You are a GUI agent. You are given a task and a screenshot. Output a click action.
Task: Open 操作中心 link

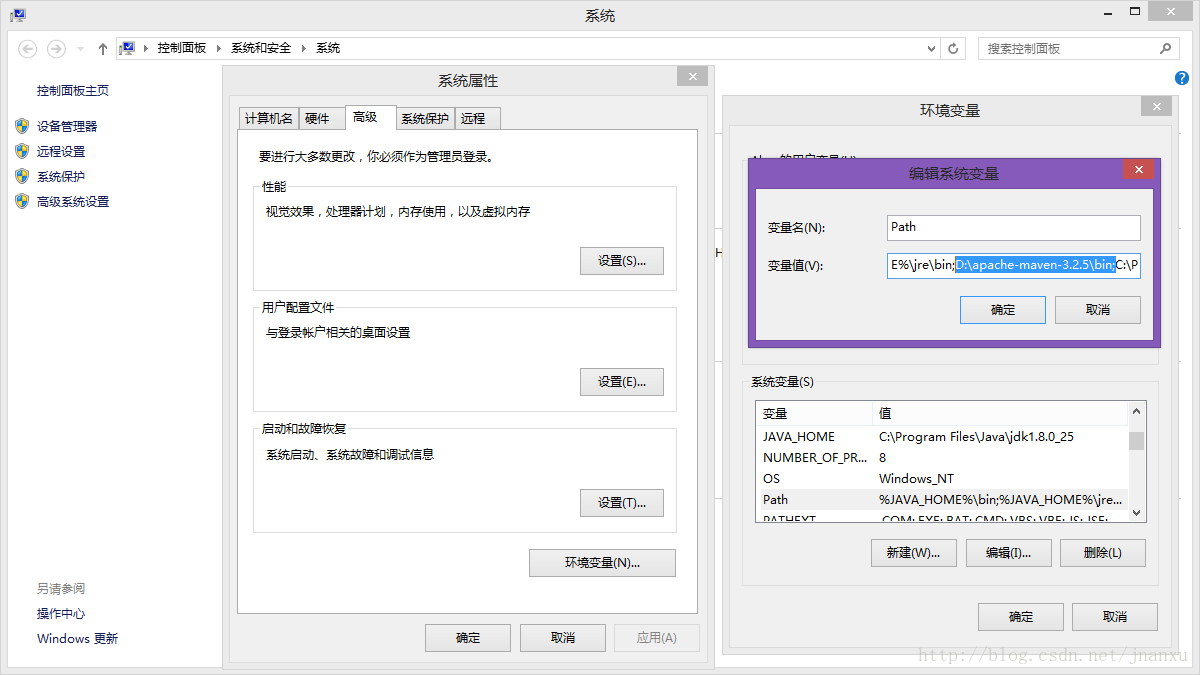tap(61, 614)
